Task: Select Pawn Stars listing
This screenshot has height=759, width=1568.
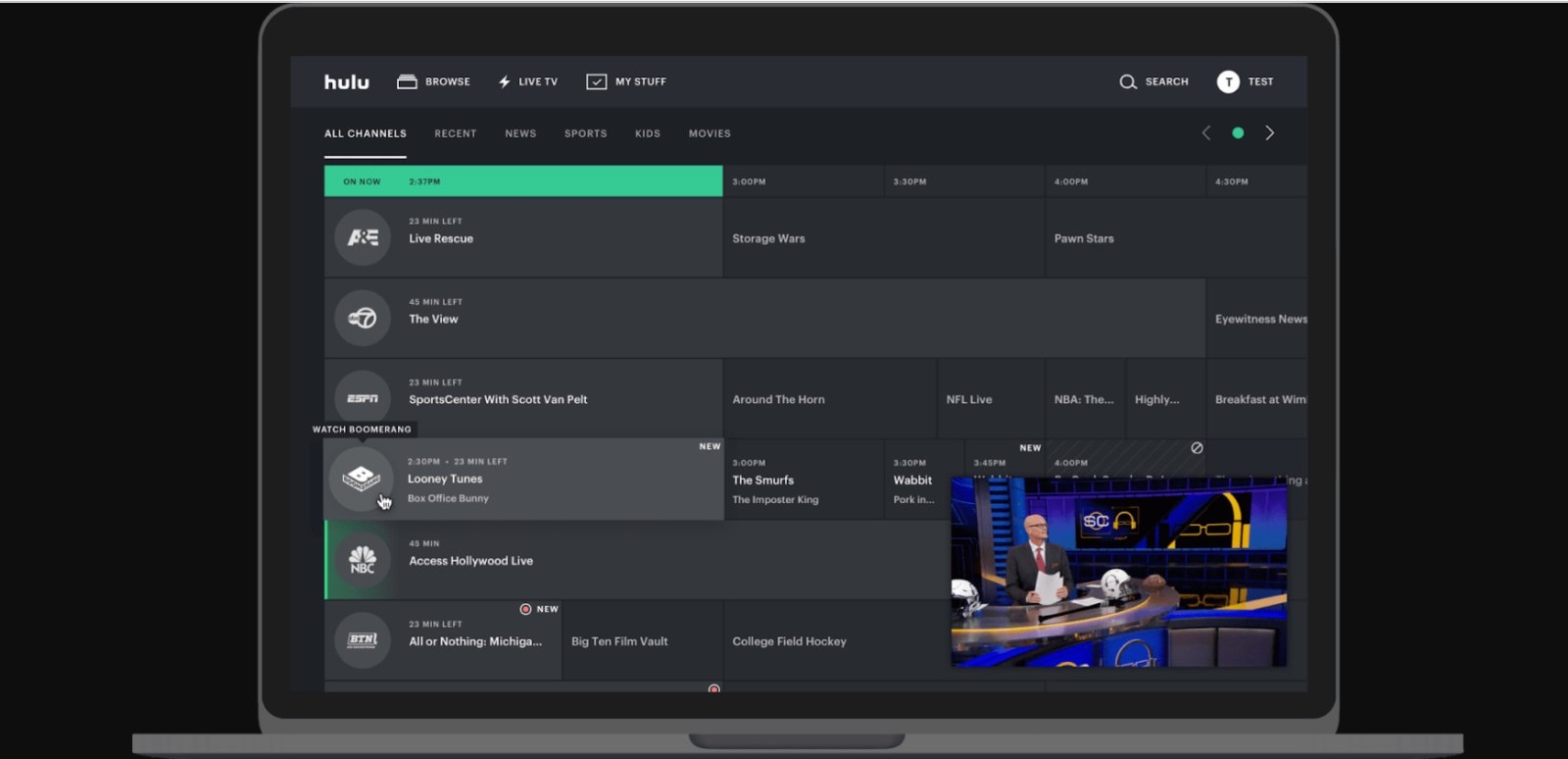Action: pyautogui.click(x=1176, y=237)
